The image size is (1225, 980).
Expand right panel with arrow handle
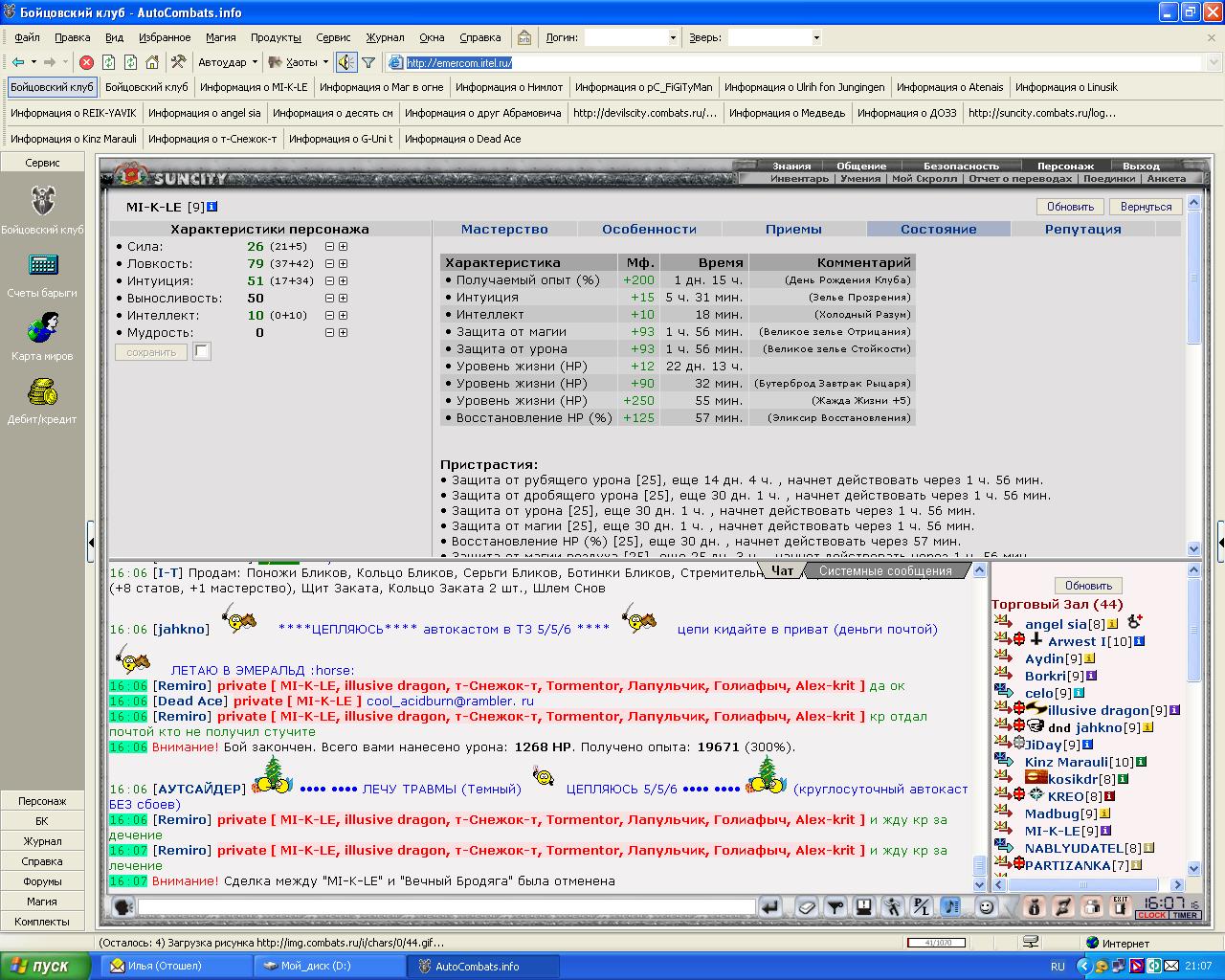pyautogui.click(x=1221, y=543)
